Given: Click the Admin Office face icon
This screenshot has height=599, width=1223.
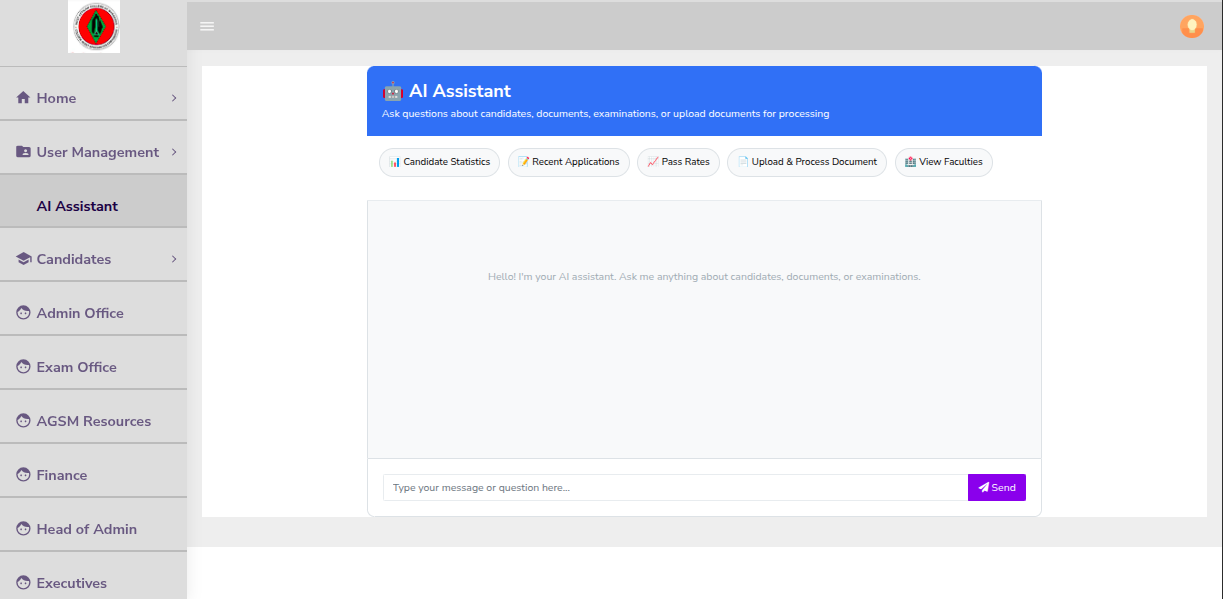Looking at the screenshot, I should (23, 313).
